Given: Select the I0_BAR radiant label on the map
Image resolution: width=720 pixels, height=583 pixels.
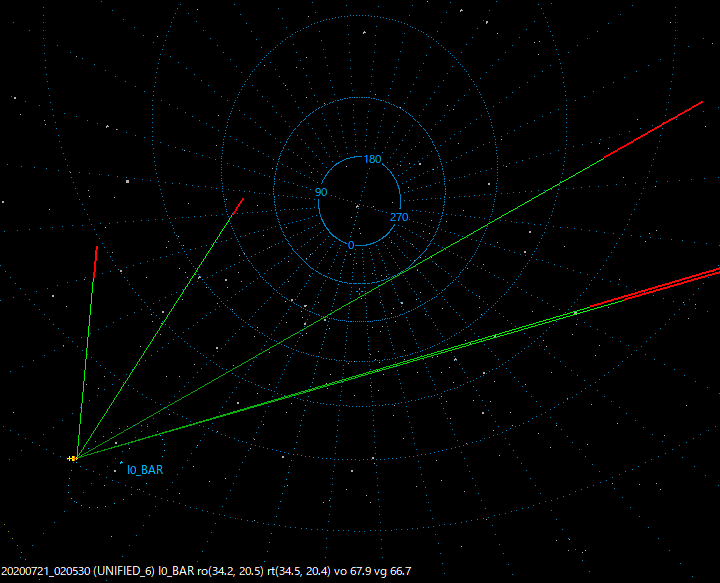Looking at the screenshot, I should [145, 470].
